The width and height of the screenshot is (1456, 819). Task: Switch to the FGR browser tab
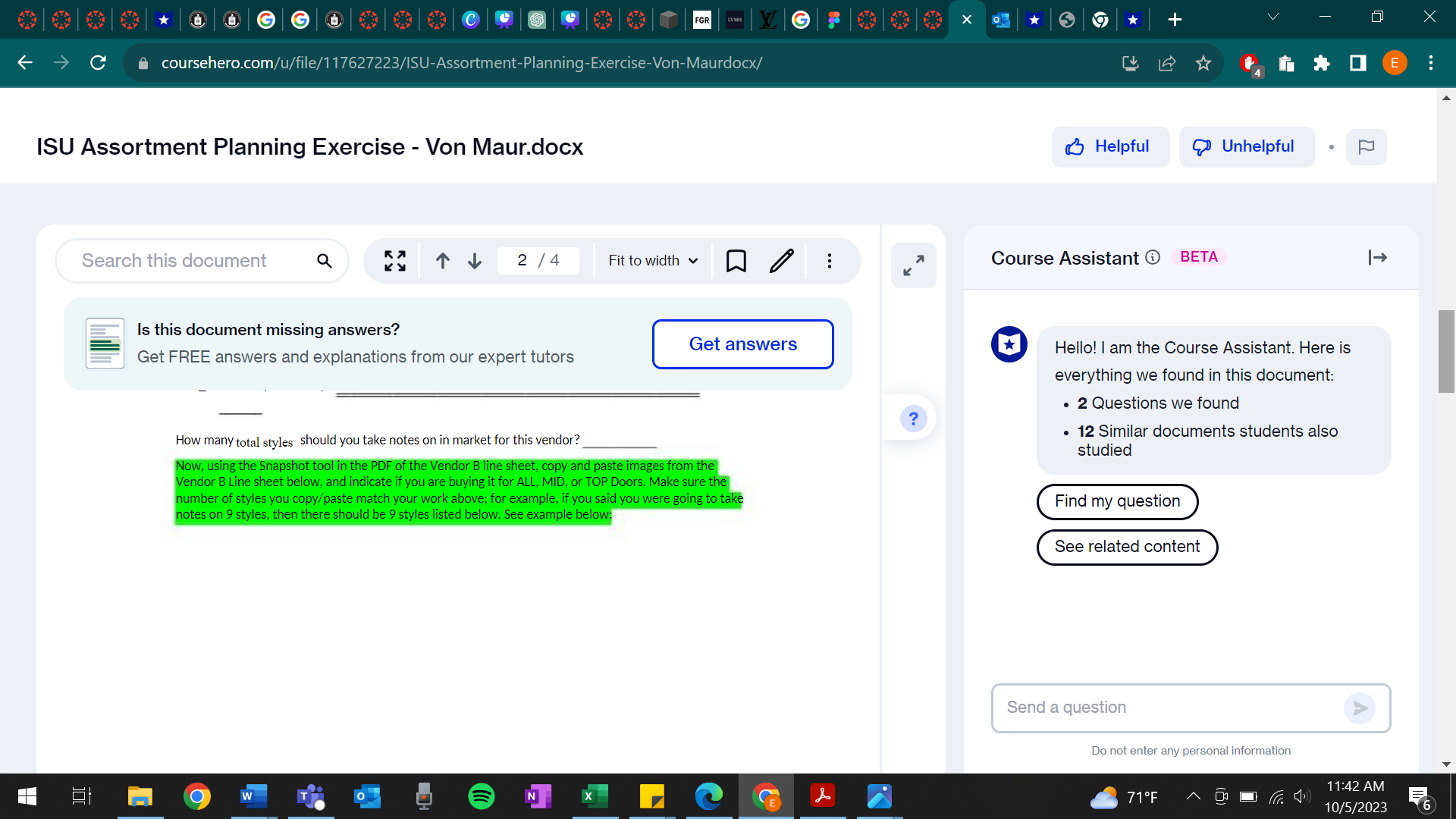click(702, 20)
